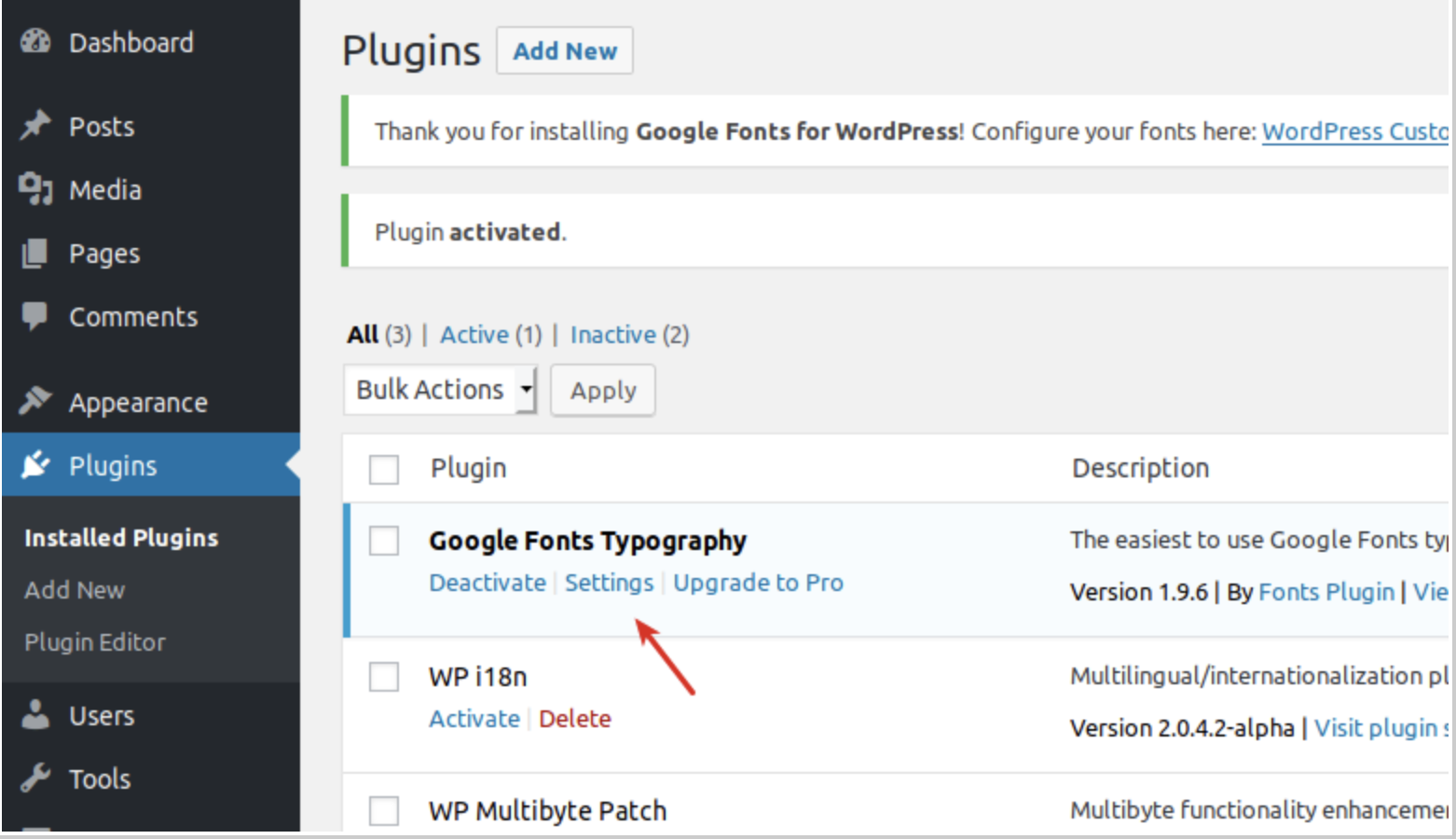Viewport: 1456px width, 839px height.
Task: Activate the WP i18n plugin
Action: (474, 719)
